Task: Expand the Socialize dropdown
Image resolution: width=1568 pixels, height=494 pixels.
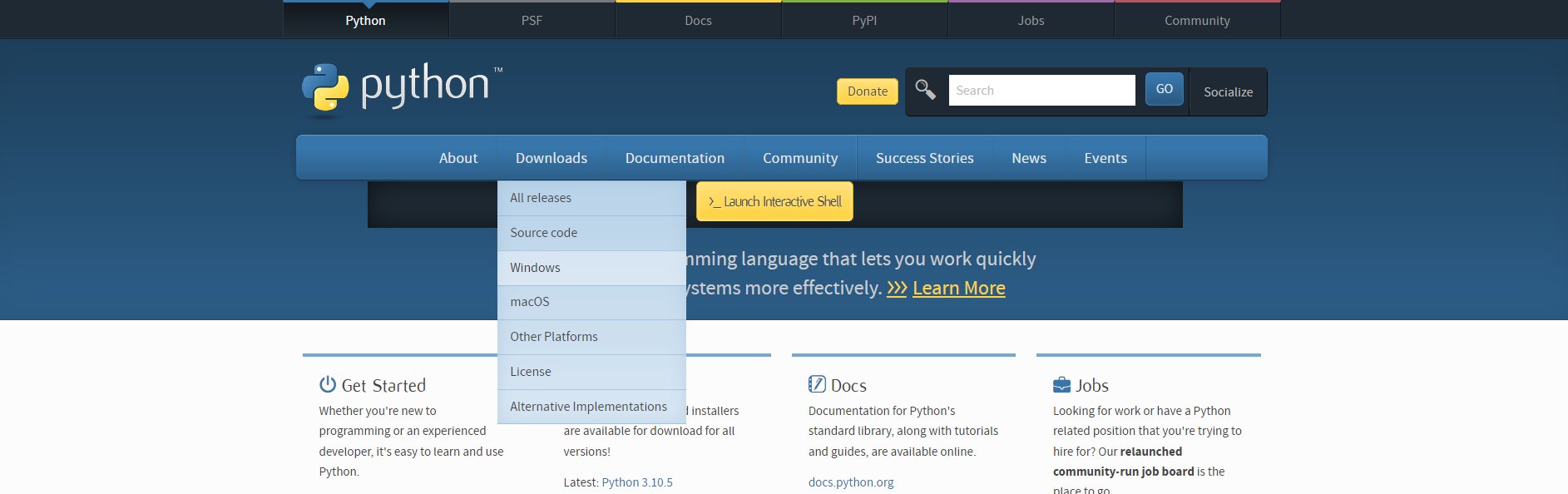Action: 1228,91
